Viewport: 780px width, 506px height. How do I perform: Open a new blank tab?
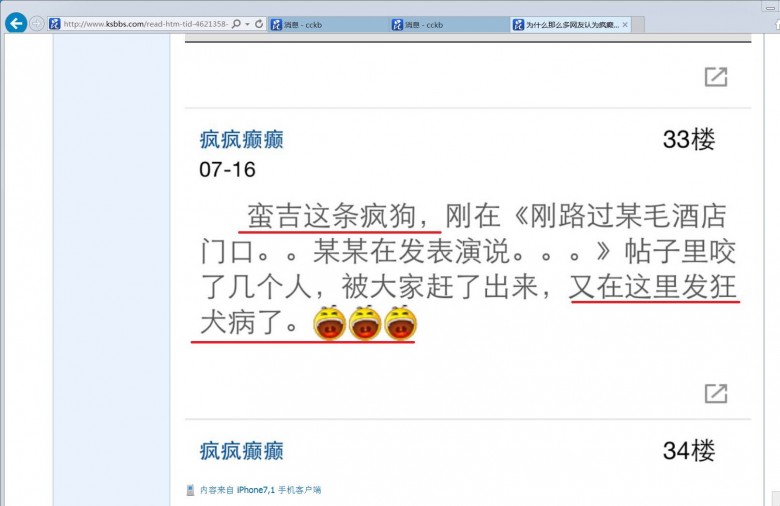point(638,25)
